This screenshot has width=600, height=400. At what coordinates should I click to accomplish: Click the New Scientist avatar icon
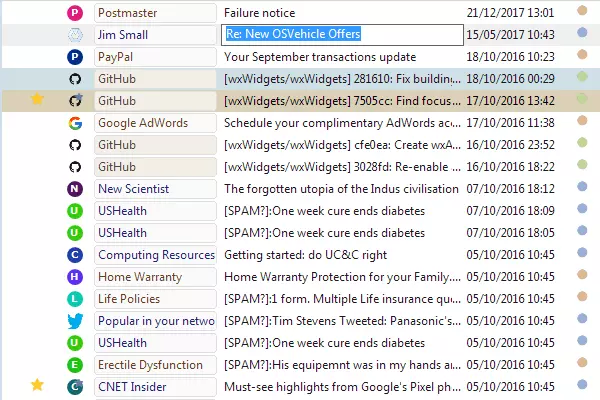point(75,189)
